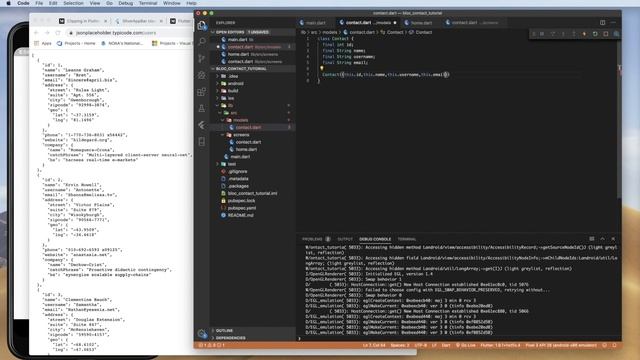Maximize the bottom panel
640x360 pixels.
602,239
